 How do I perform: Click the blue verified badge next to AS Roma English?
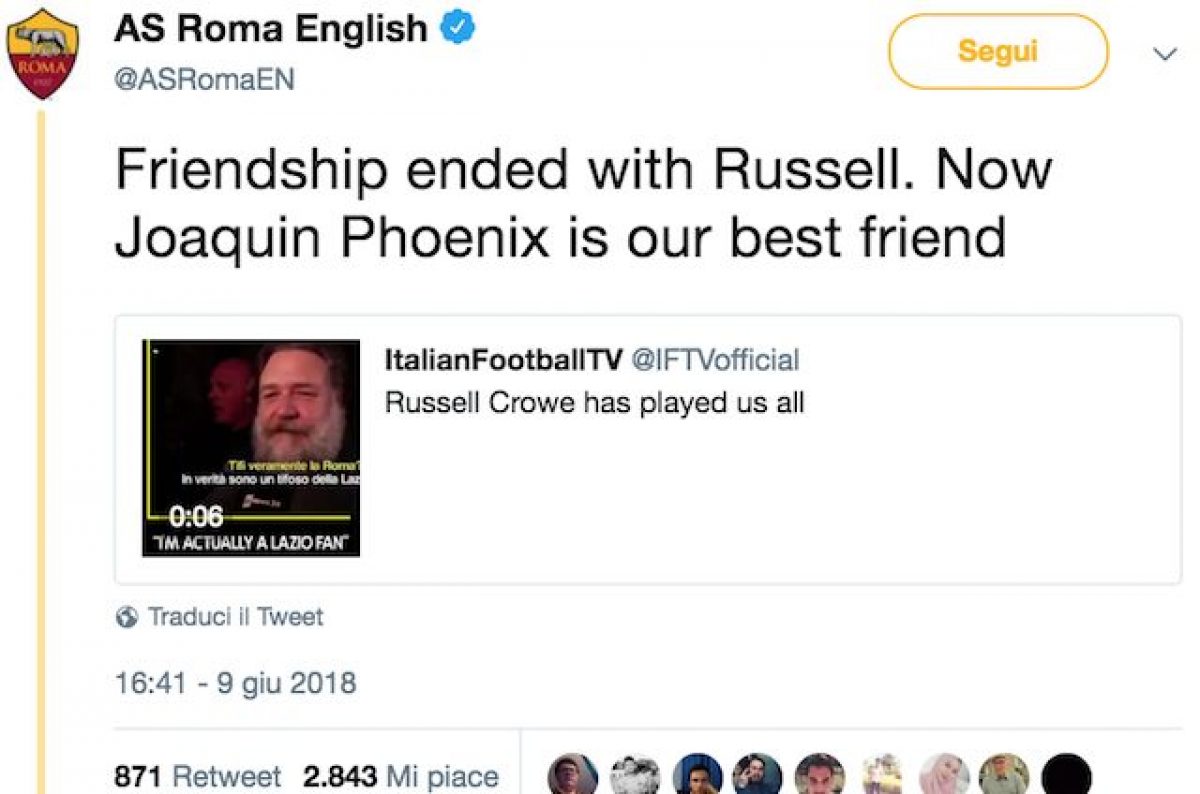pyautogui.click(x=458, y=29)
